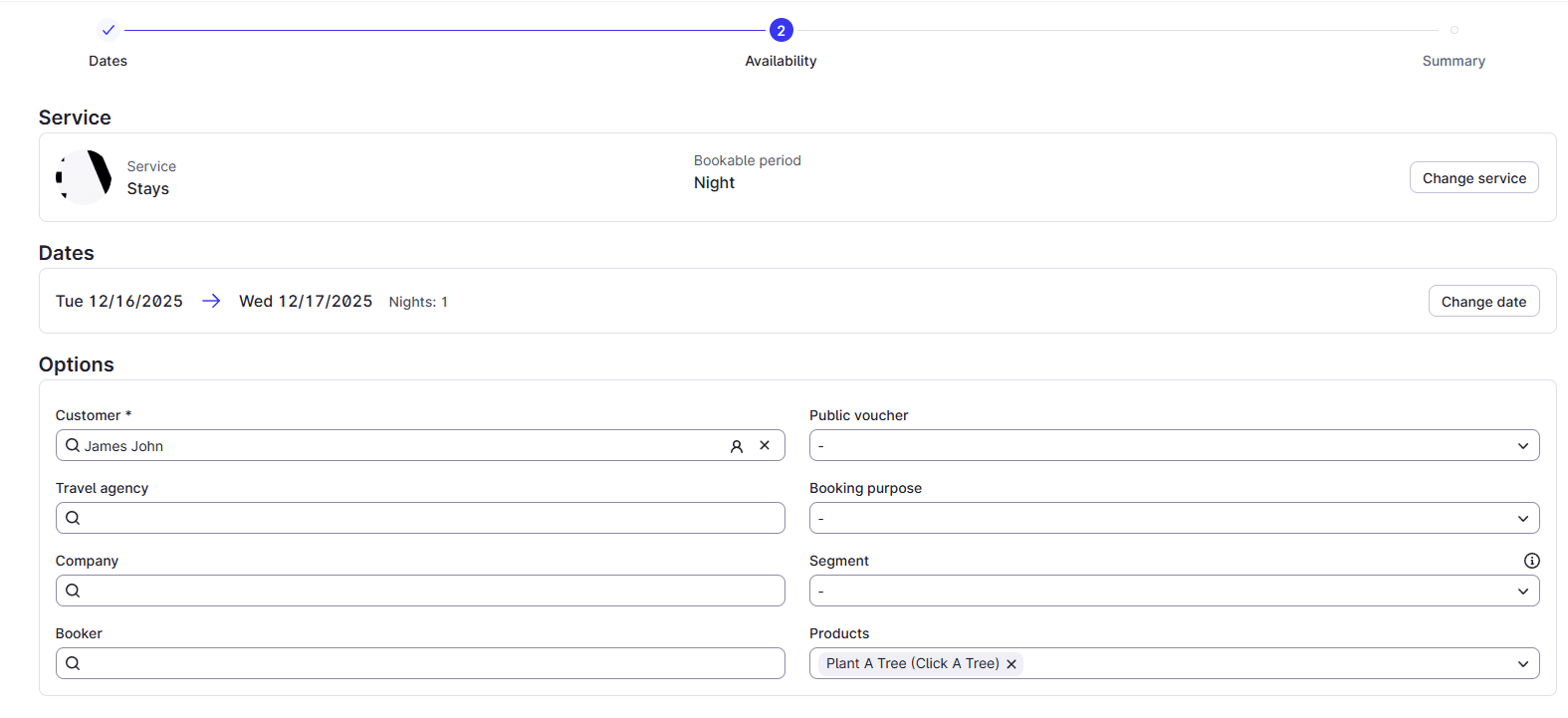Image resolution: width=1568 pixels, height=718 pixels.
Task: Remove the Plant A Tree product tag
Action: click(1011, 664)
